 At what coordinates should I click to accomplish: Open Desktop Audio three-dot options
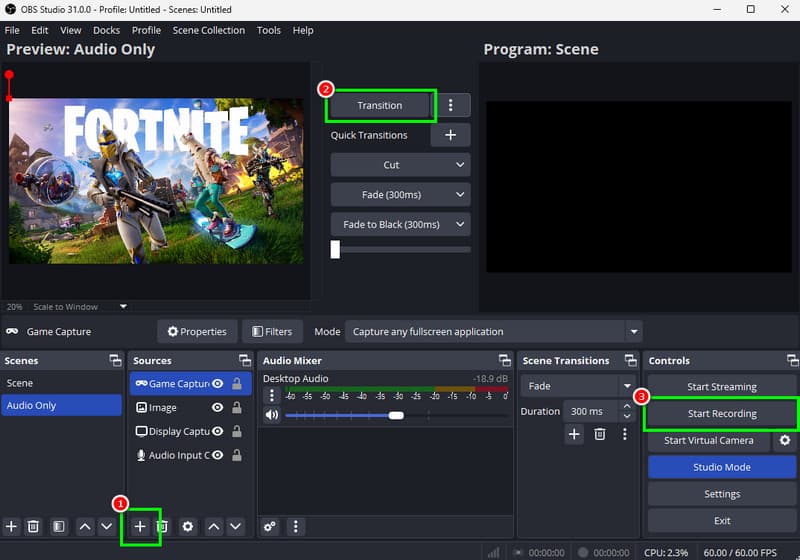[x=271, y=395]
